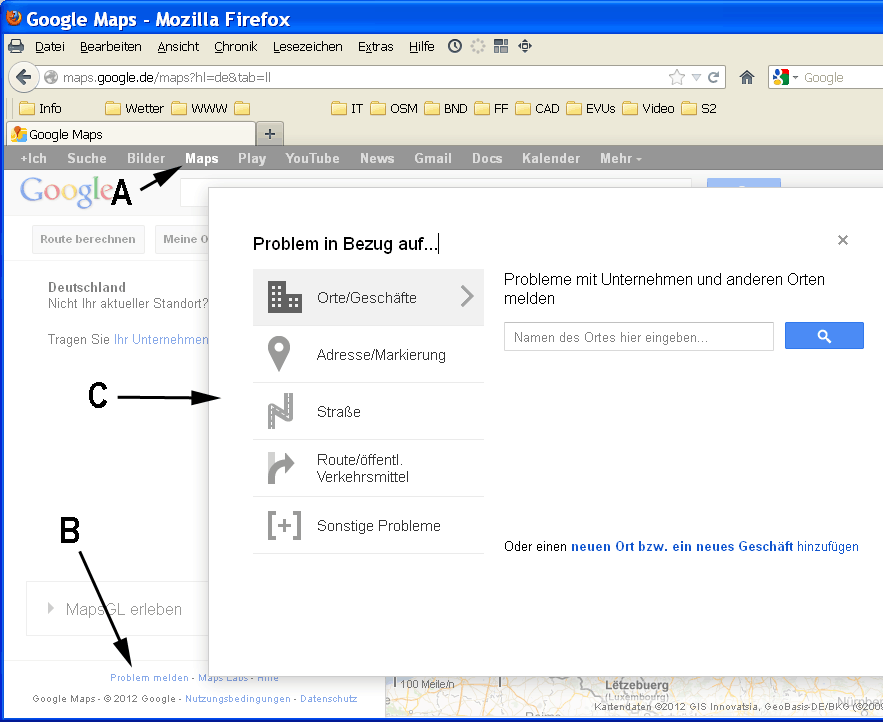Click the clock history icon
This screenshot has width=883, height=722.
(x=455, y=46)
